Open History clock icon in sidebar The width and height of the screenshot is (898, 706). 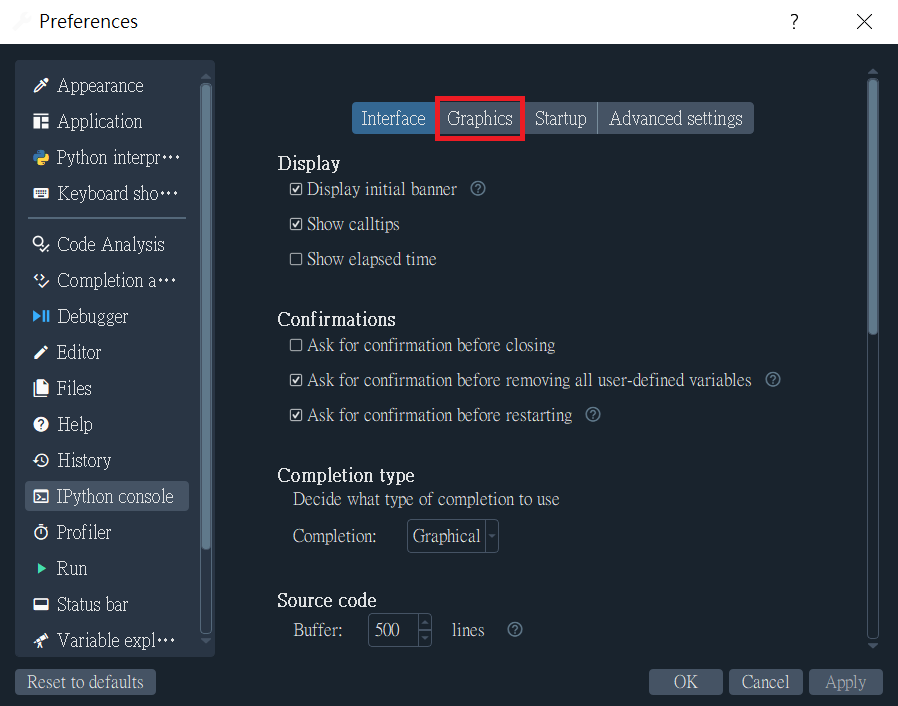(41, 460)
